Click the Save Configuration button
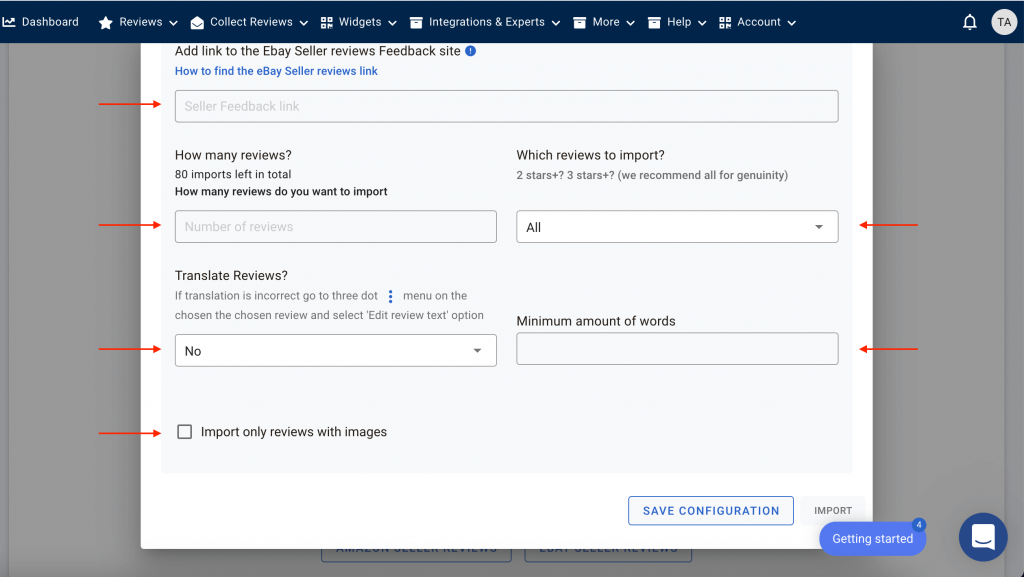Screen dimensions: 1024x577 [x=711, y=510]
